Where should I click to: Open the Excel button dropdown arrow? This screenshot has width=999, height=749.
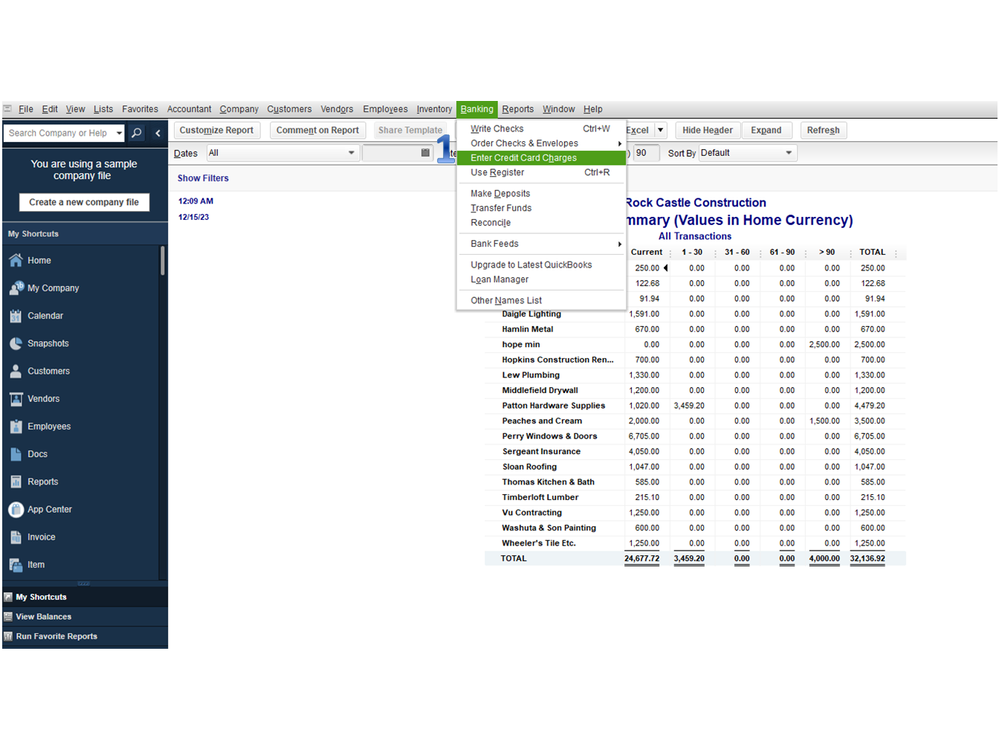(x=660, y=130)
